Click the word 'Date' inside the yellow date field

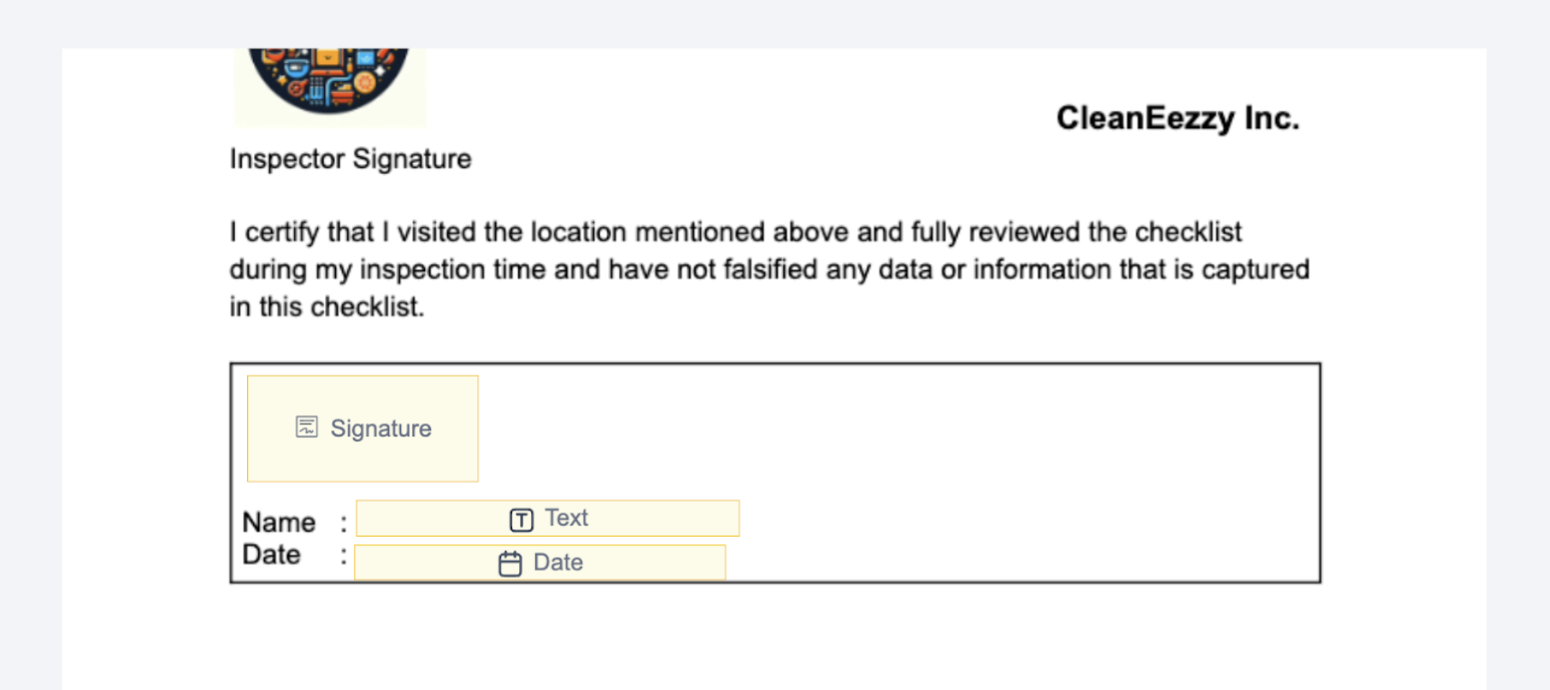[558, 563]
